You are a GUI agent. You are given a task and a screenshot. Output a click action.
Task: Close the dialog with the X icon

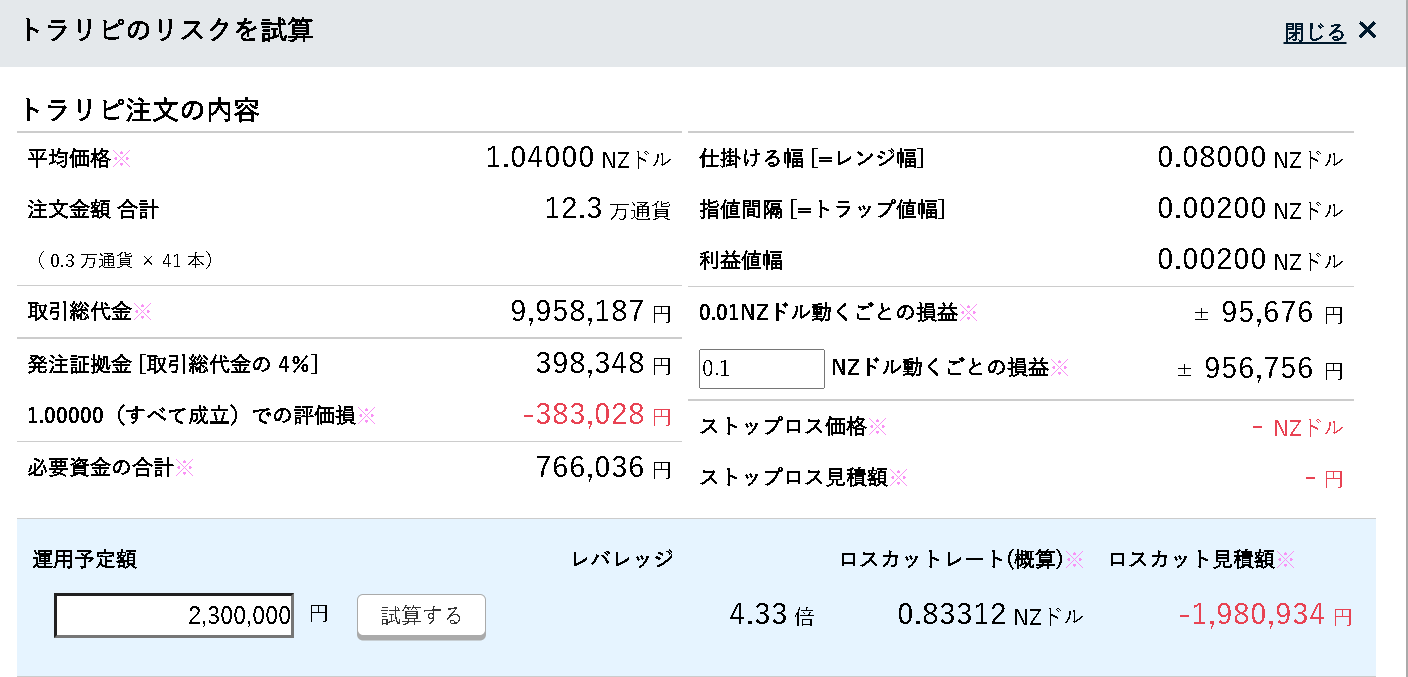1368,31
